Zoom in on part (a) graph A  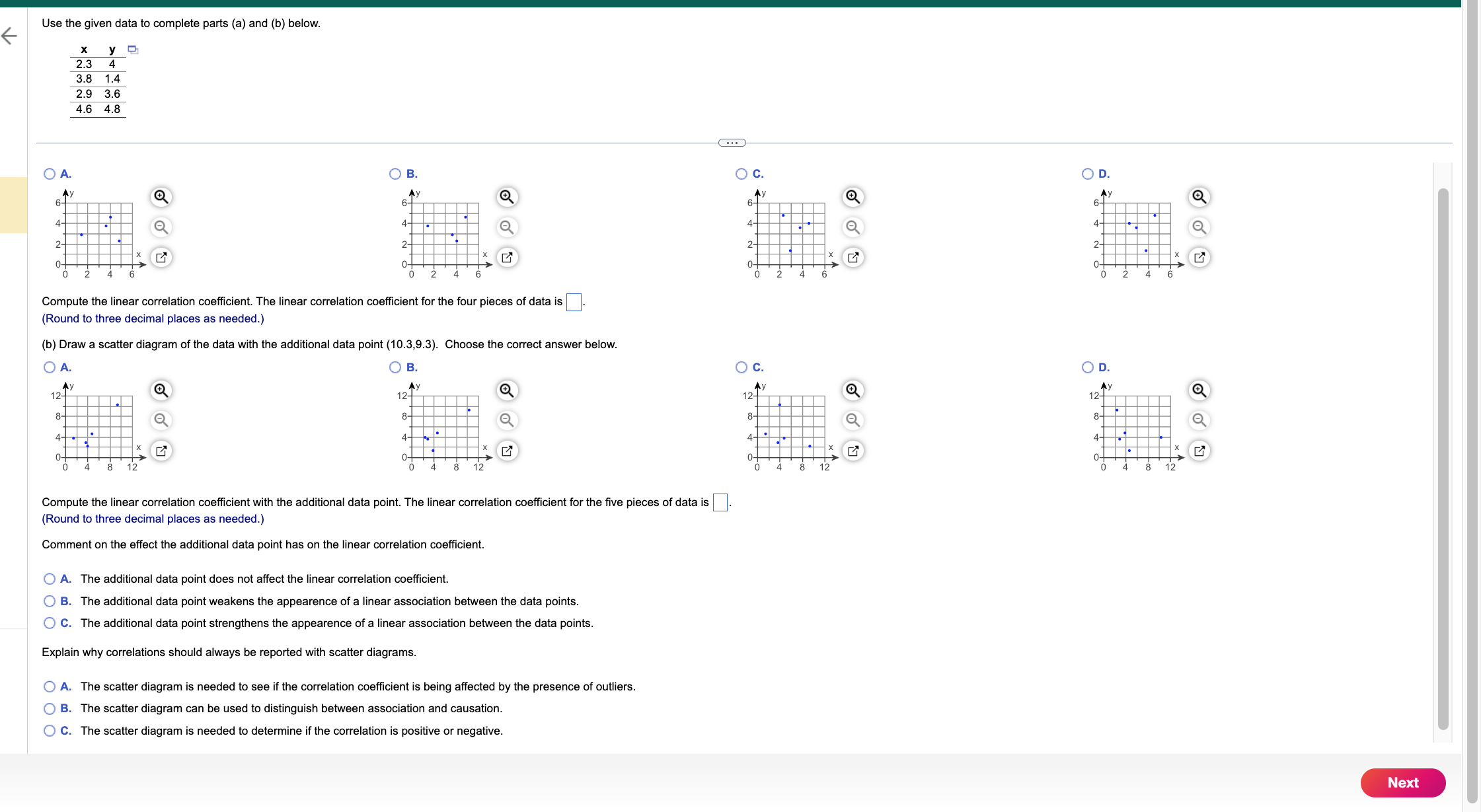161,197
